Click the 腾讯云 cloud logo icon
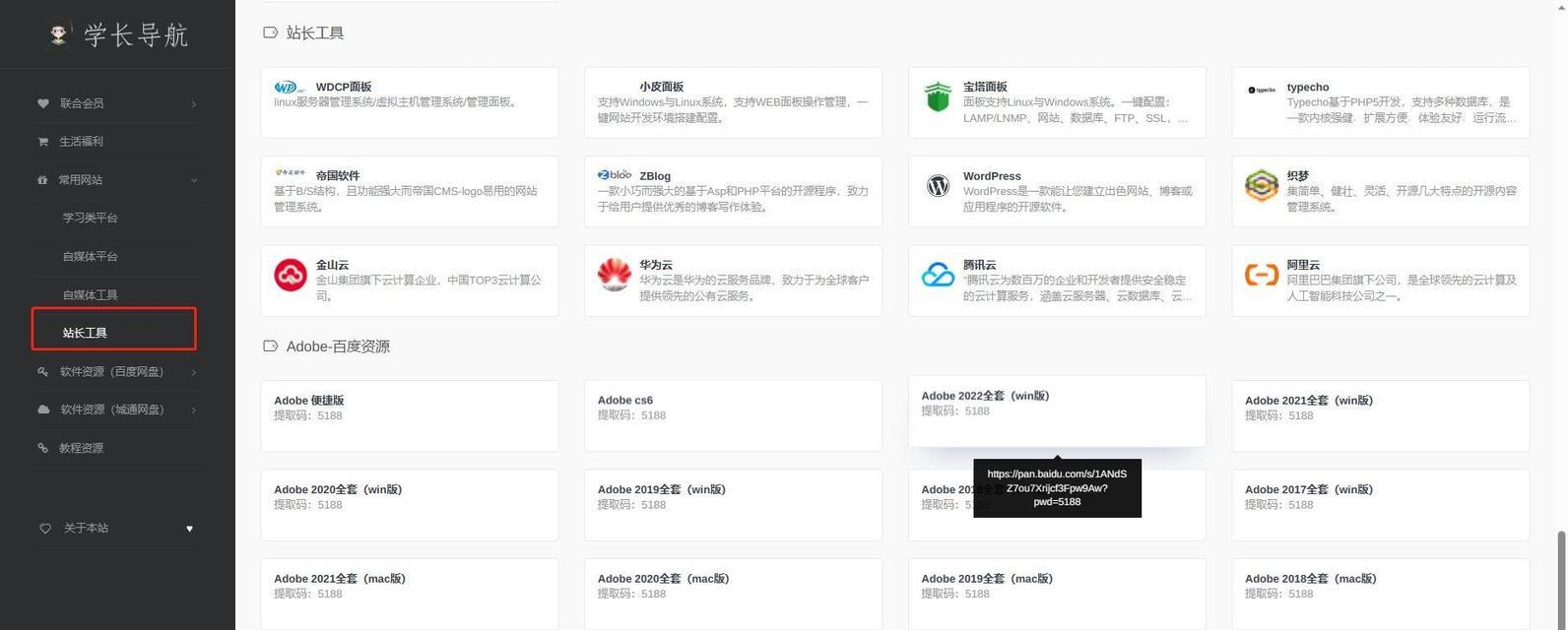The image size is (1568, 630). [x=938, y=275]
